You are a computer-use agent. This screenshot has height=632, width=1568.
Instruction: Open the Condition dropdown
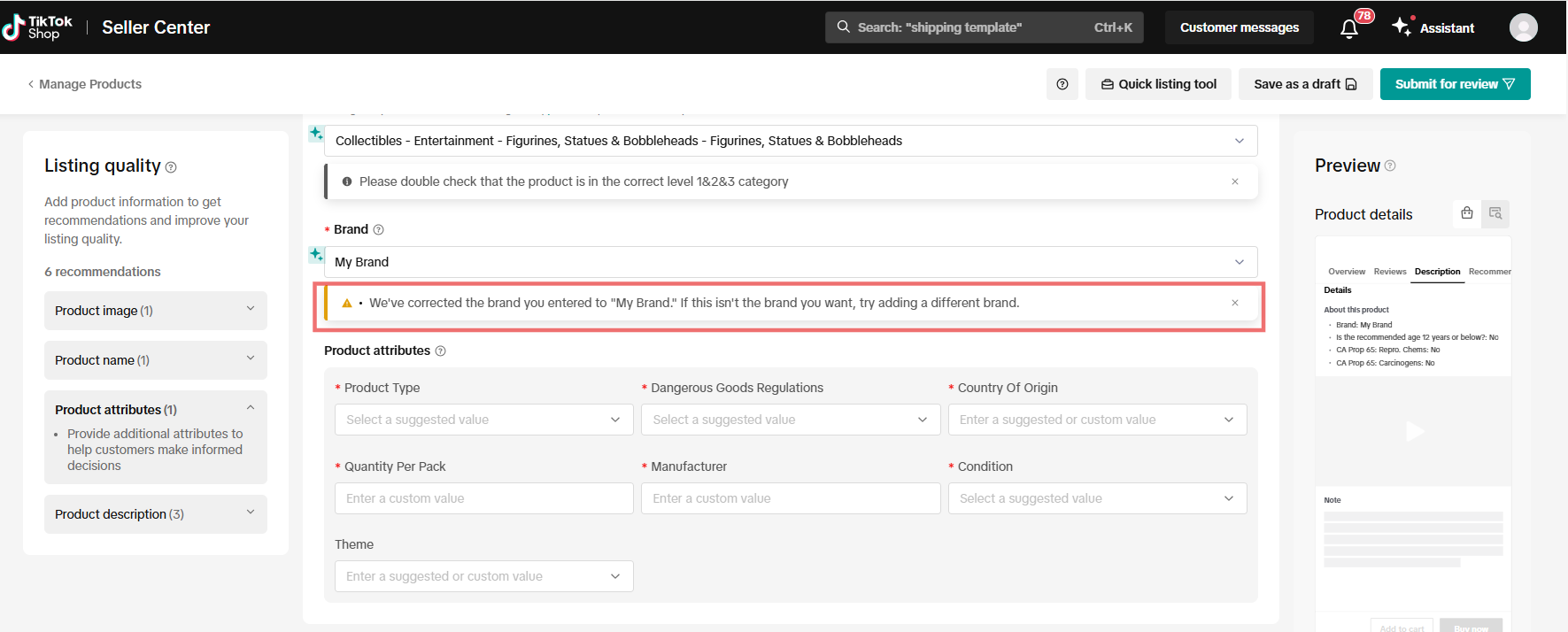pyautogui.click(x=1096, y=498)
